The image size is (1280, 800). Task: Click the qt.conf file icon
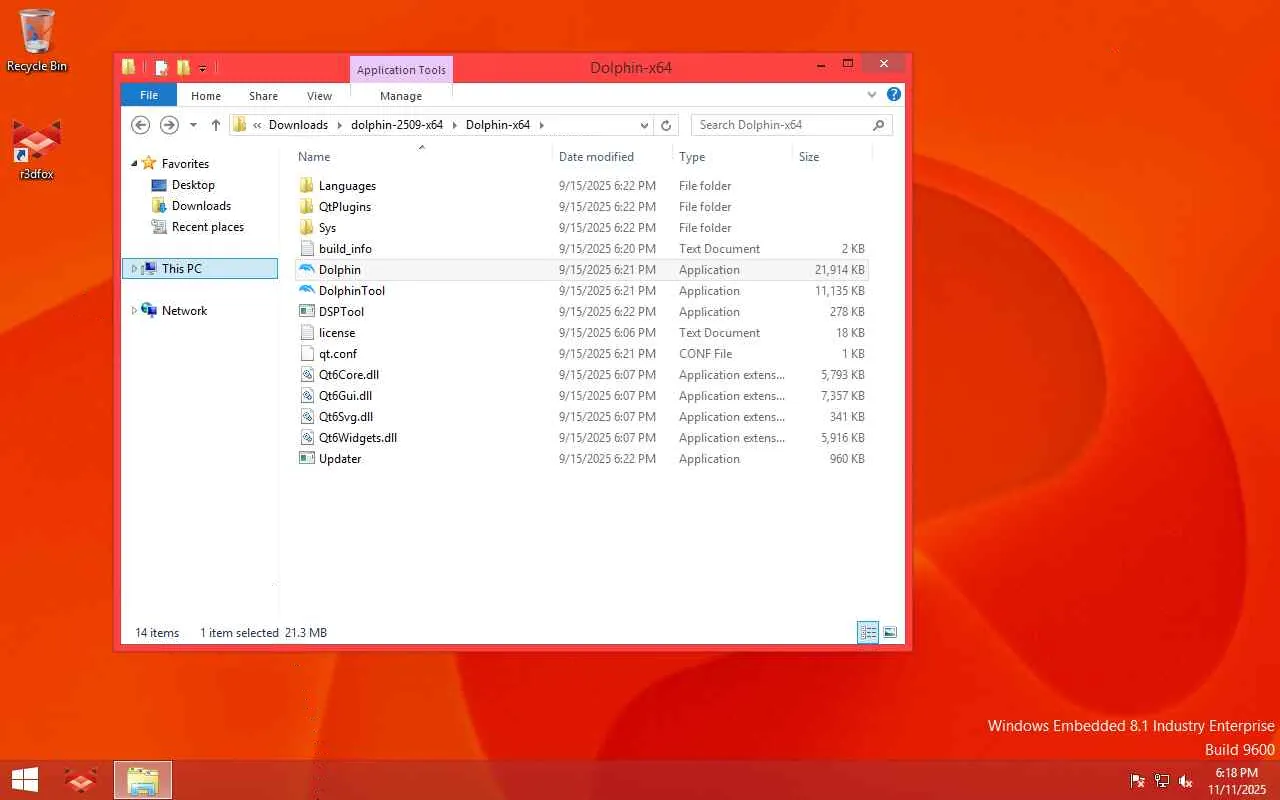pyautogui.click(x=307, y=354)
